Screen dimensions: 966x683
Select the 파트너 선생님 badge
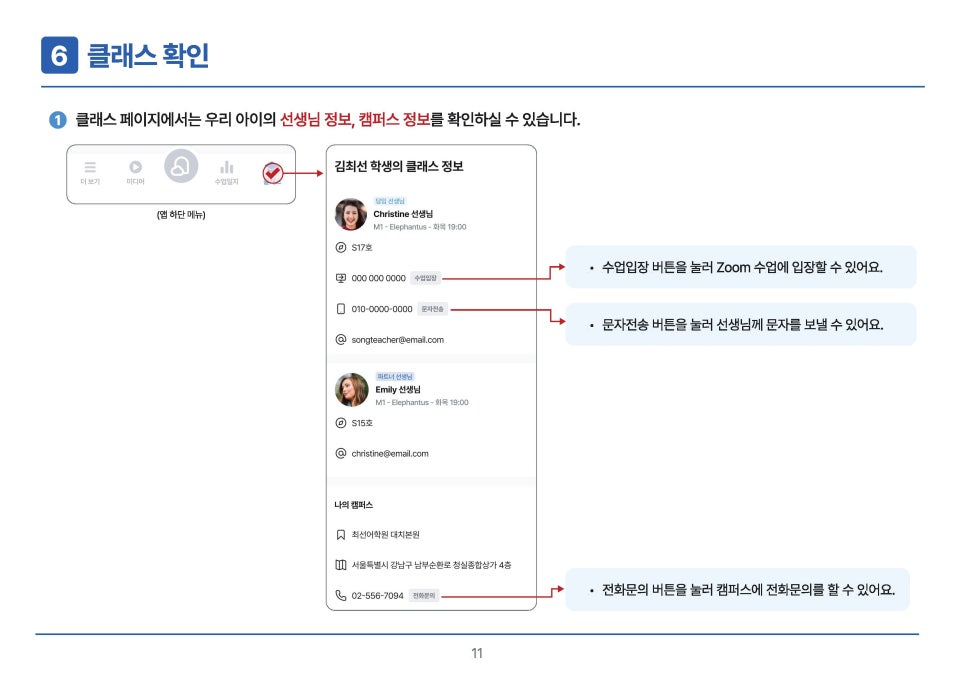(x=395, y=374)
